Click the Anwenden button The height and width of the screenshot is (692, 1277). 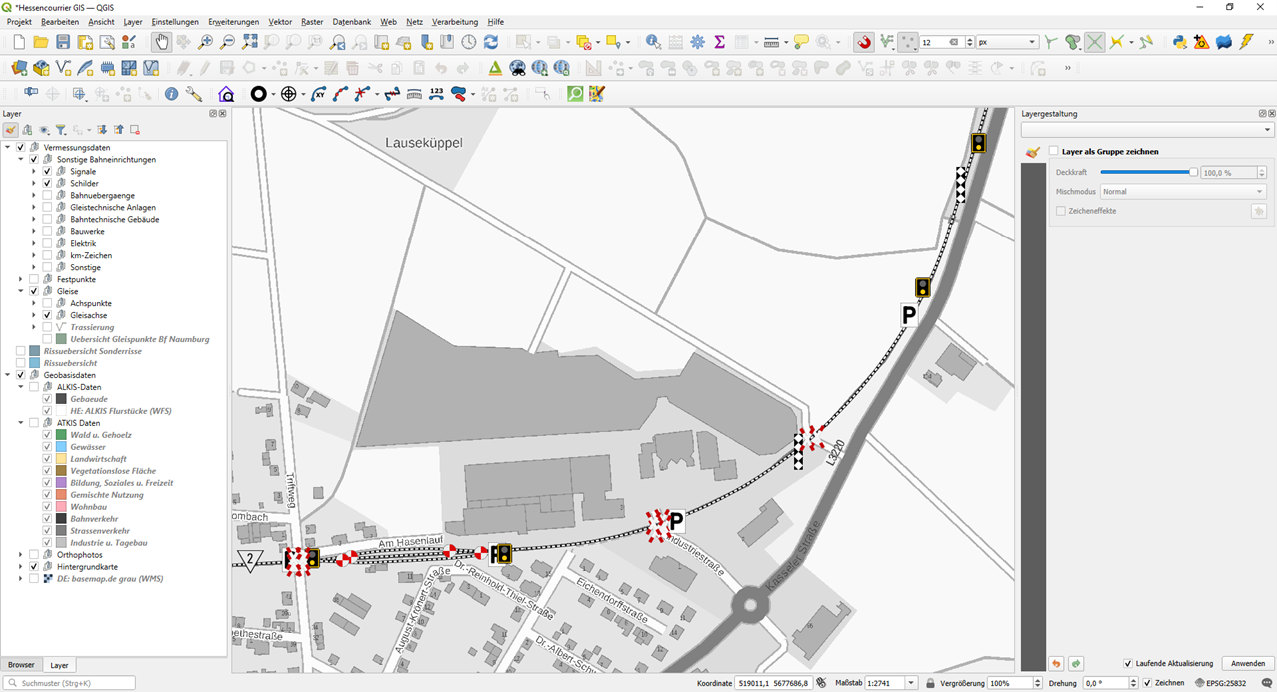tap(1247, 664)
